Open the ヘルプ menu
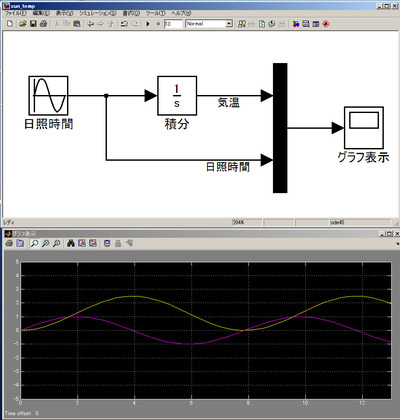This screenshot has height=420, width=400. [x=181, y=13]
